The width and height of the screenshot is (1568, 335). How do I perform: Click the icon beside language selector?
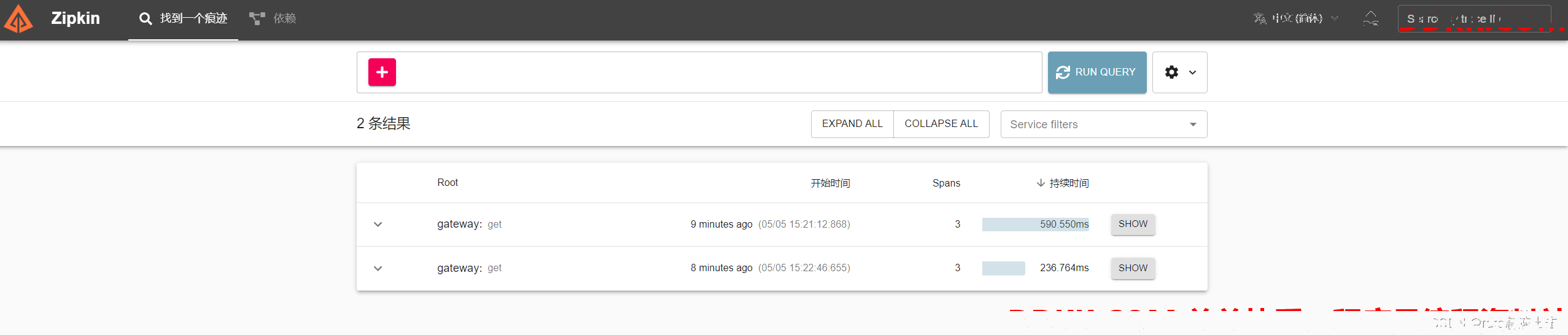click(x=1370, y=18)
